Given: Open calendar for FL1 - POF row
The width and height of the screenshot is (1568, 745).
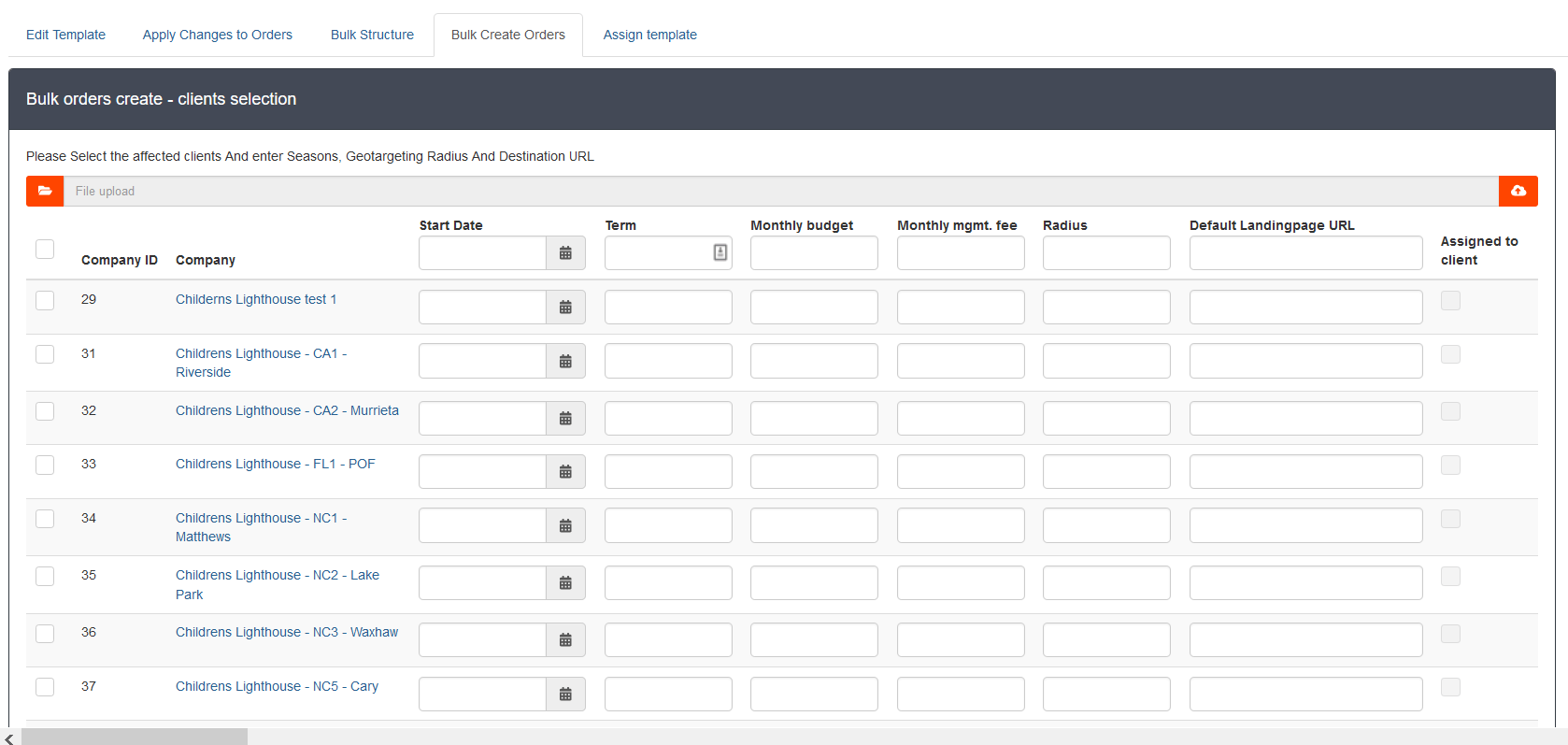Looking at the screenshot, I should [x=565, y=472].
